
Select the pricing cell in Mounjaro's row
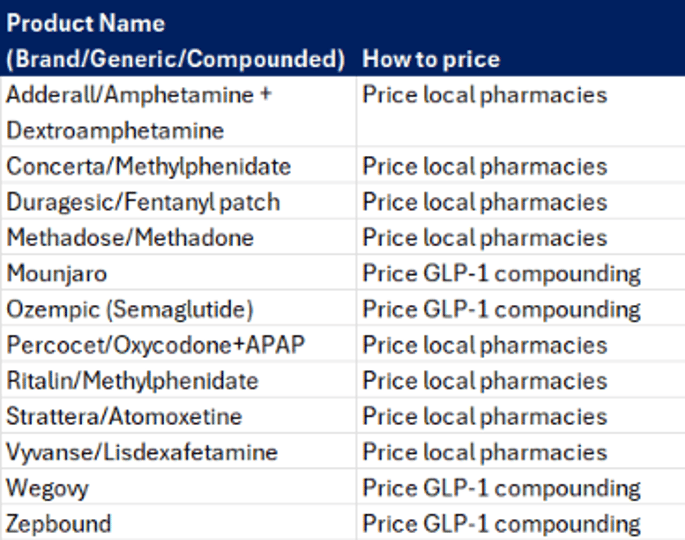point(501,274)
